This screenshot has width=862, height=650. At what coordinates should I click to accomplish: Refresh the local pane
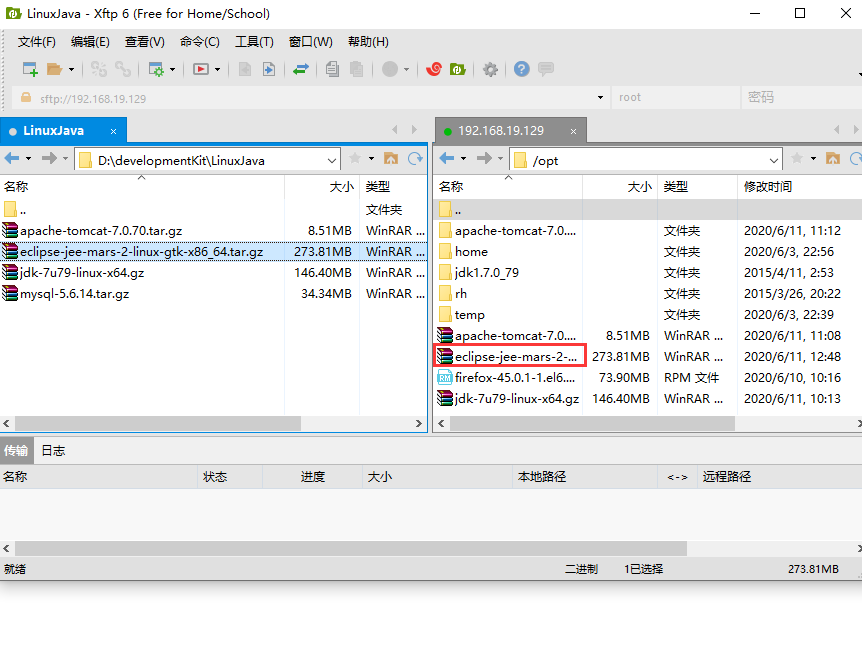pos(415,159)
